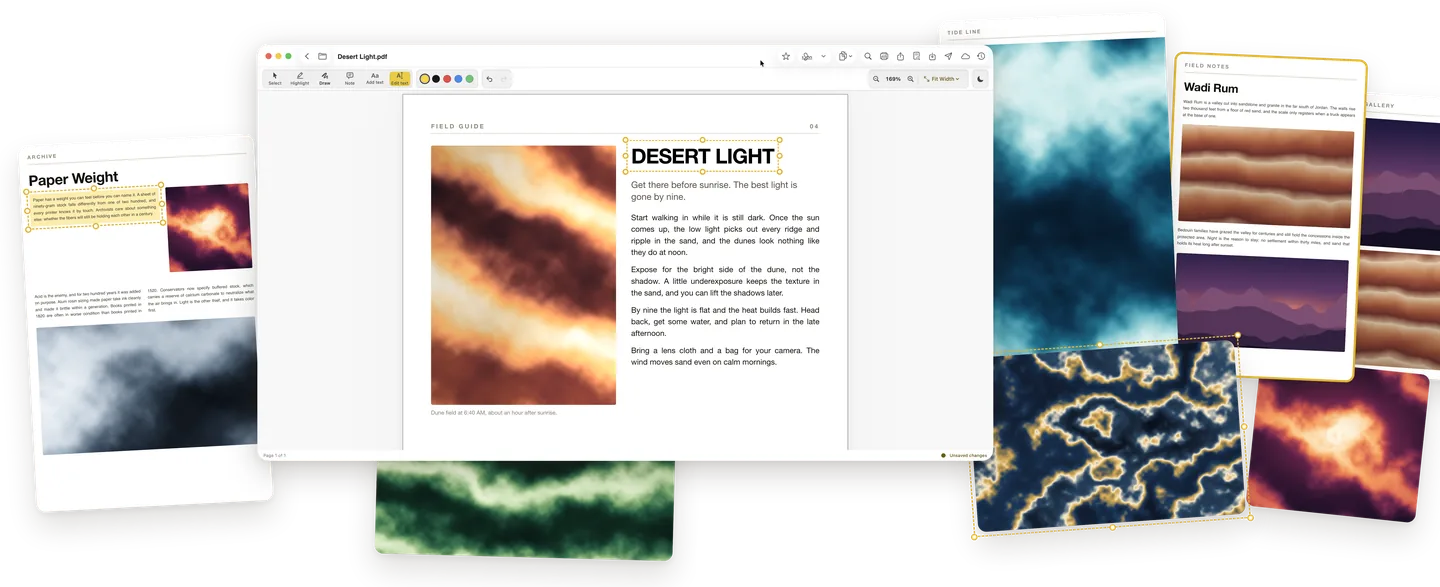Click the print icon in the title bar
Screen dimensions: 1440x587
(884, 57)
